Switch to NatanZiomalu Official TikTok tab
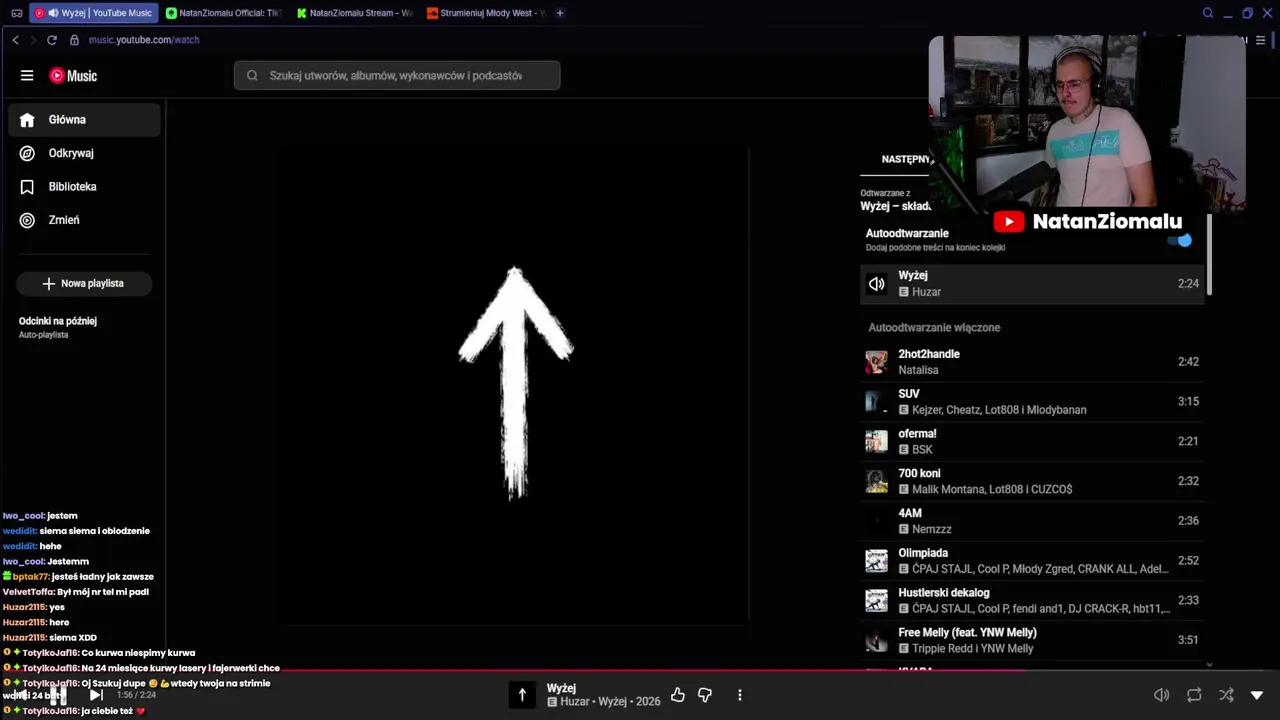 point(224,13)
